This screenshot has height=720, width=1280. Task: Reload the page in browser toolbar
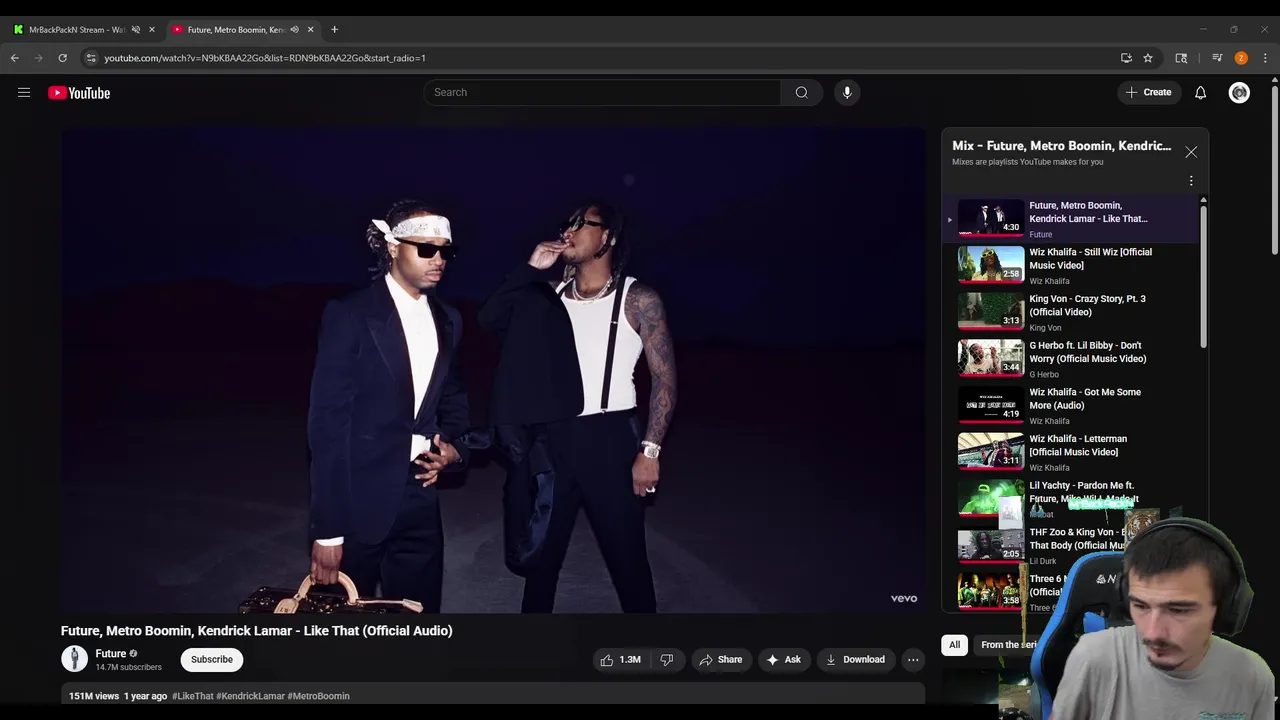(x=62, y=58)
